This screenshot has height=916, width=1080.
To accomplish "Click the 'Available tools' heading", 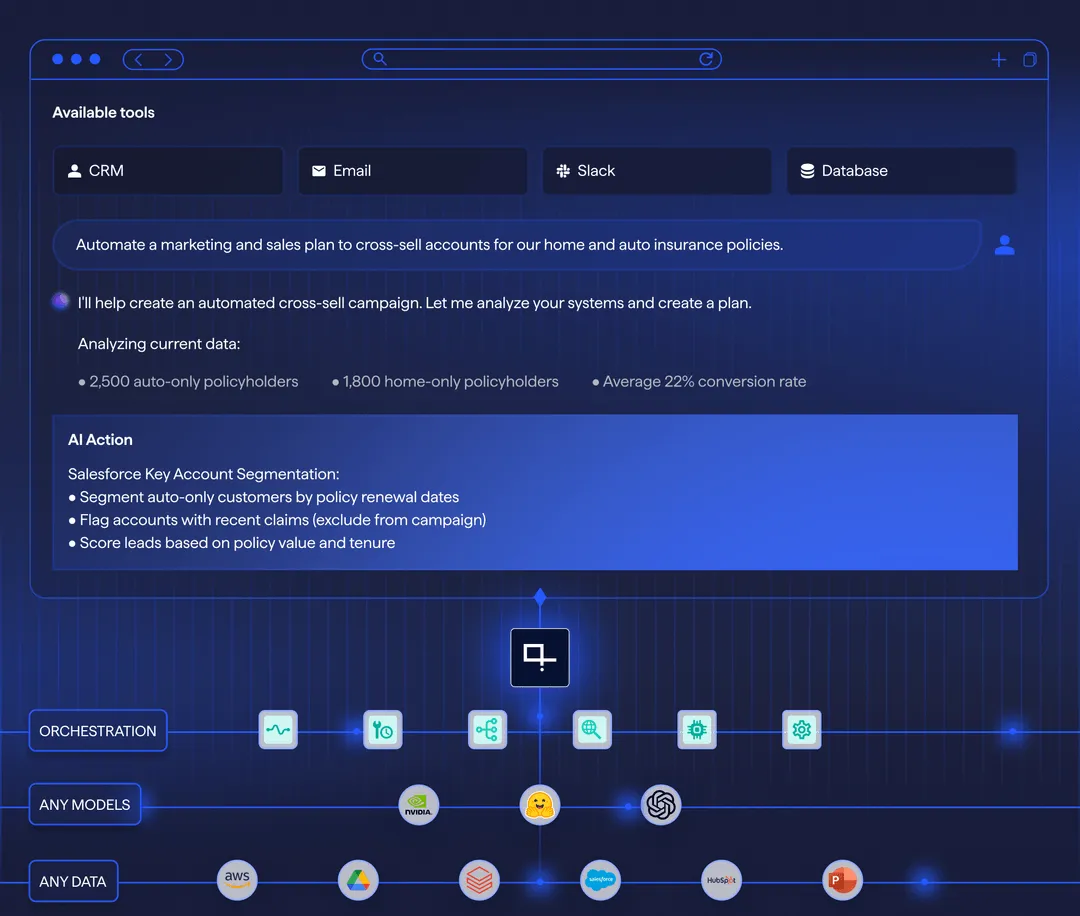I will click(103, 113).
